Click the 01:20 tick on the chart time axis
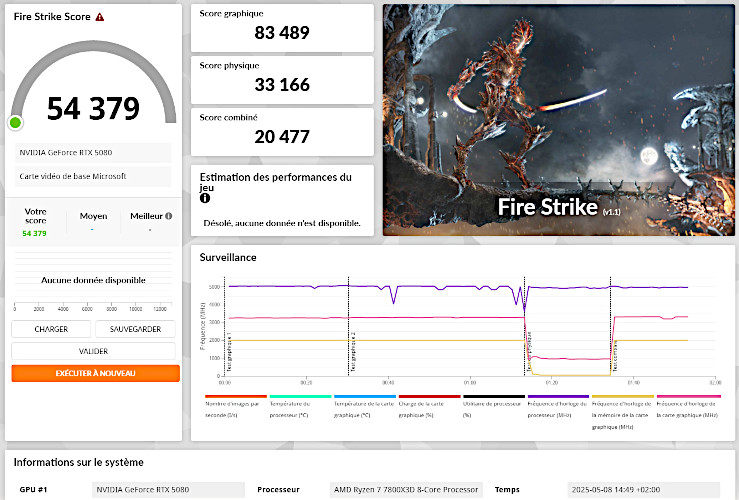The width and height of the screenshot is (739, 500). tap(551, 383)
